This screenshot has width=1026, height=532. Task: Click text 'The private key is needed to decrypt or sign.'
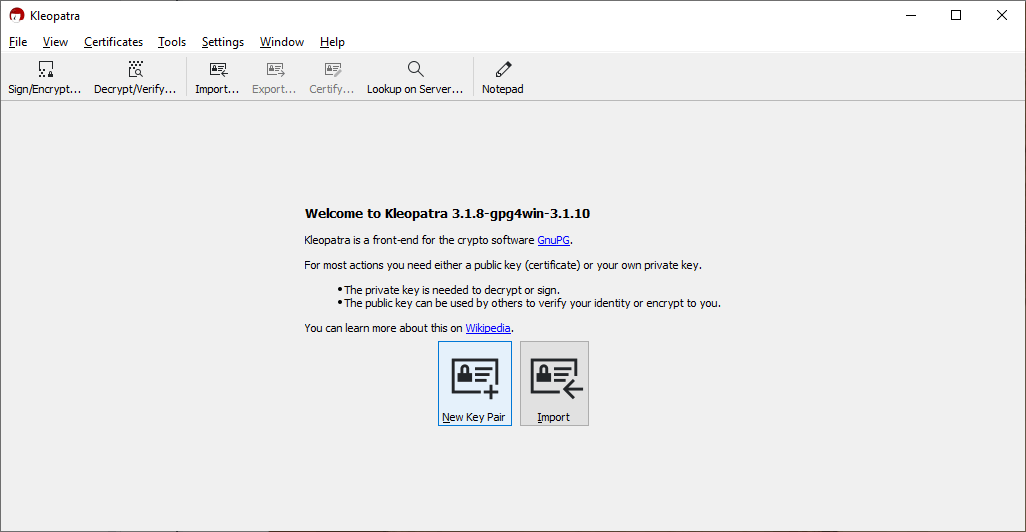[x=451, y=290]
